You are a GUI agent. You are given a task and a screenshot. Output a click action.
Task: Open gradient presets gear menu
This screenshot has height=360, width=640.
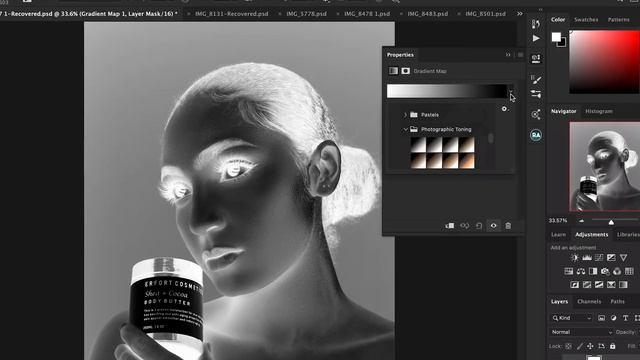(504, 109)
